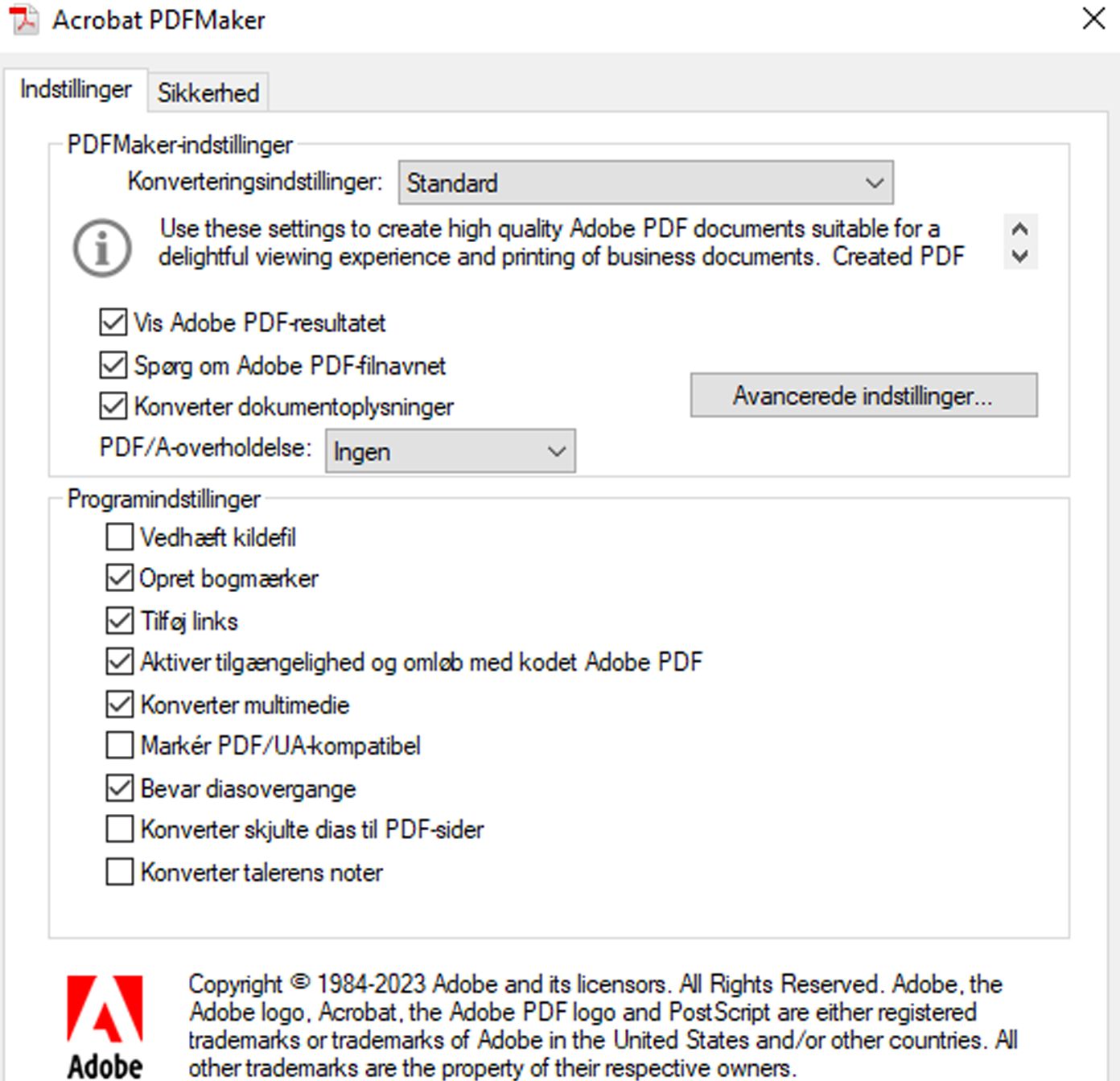The width and height of the screenshot is (1120, 1081).
Task: Tick Konverter talerens noter checkbox
Action: (x=120, y=873)
